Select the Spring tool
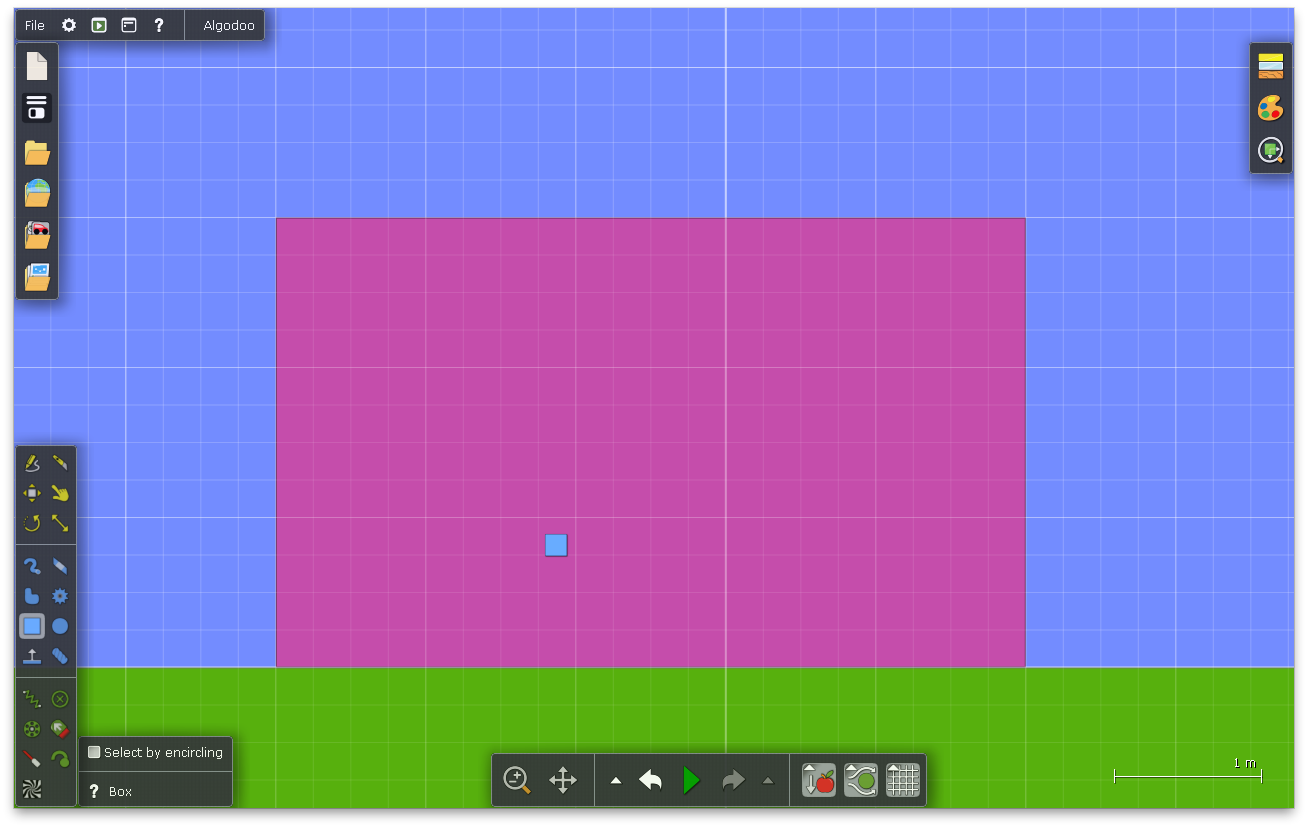 [32, 699]
